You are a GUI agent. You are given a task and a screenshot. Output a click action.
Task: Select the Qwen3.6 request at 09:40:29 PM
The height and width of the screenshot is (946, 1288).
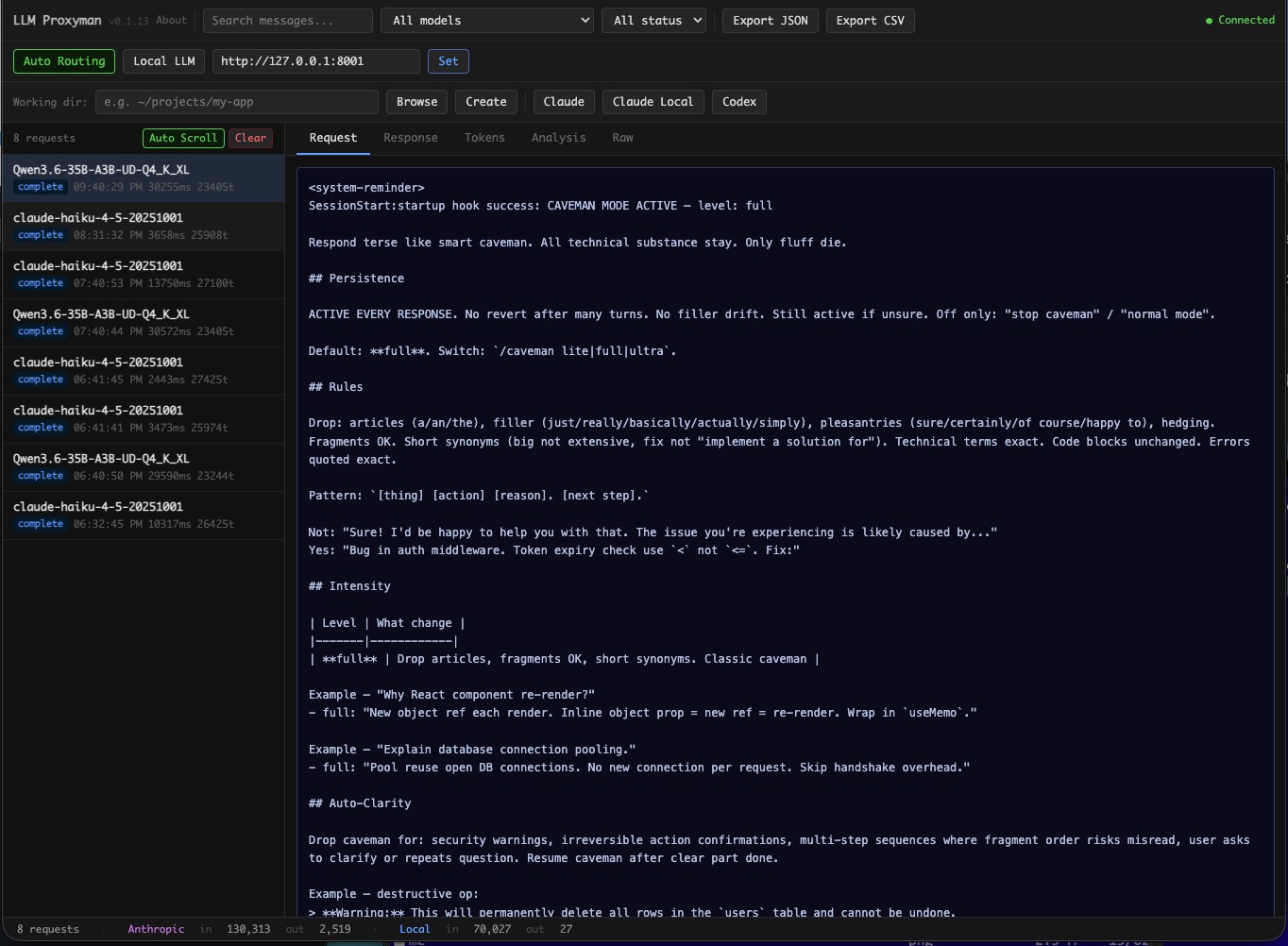143,178
